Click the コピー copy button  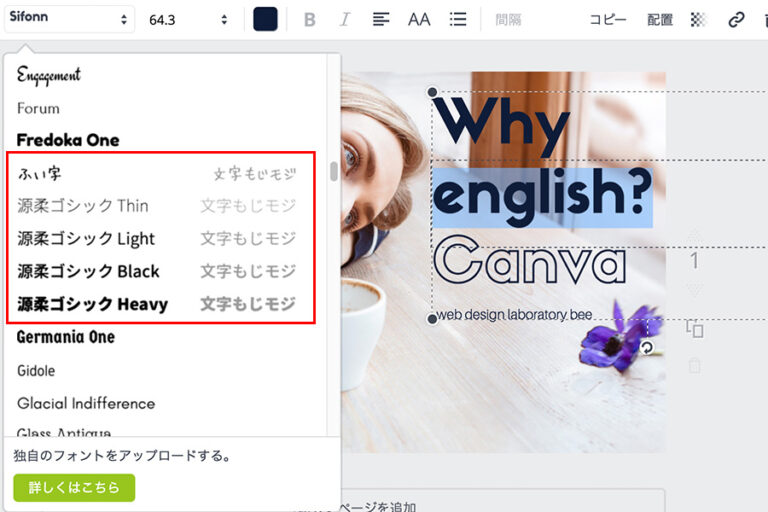tap(608, 20)
